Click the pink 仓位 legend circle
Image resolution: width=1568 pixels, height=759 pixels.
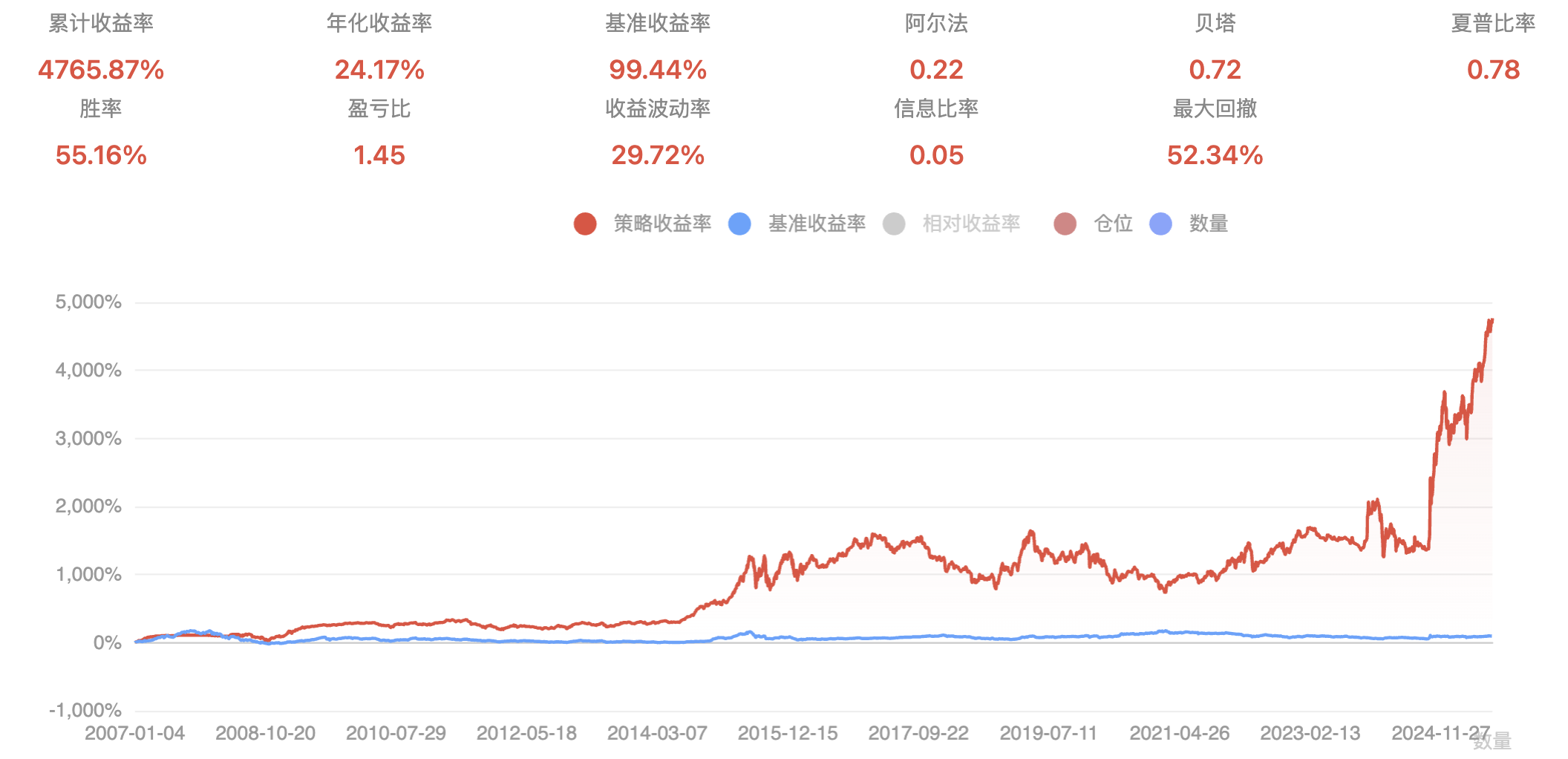click(x=1065, y=224)
